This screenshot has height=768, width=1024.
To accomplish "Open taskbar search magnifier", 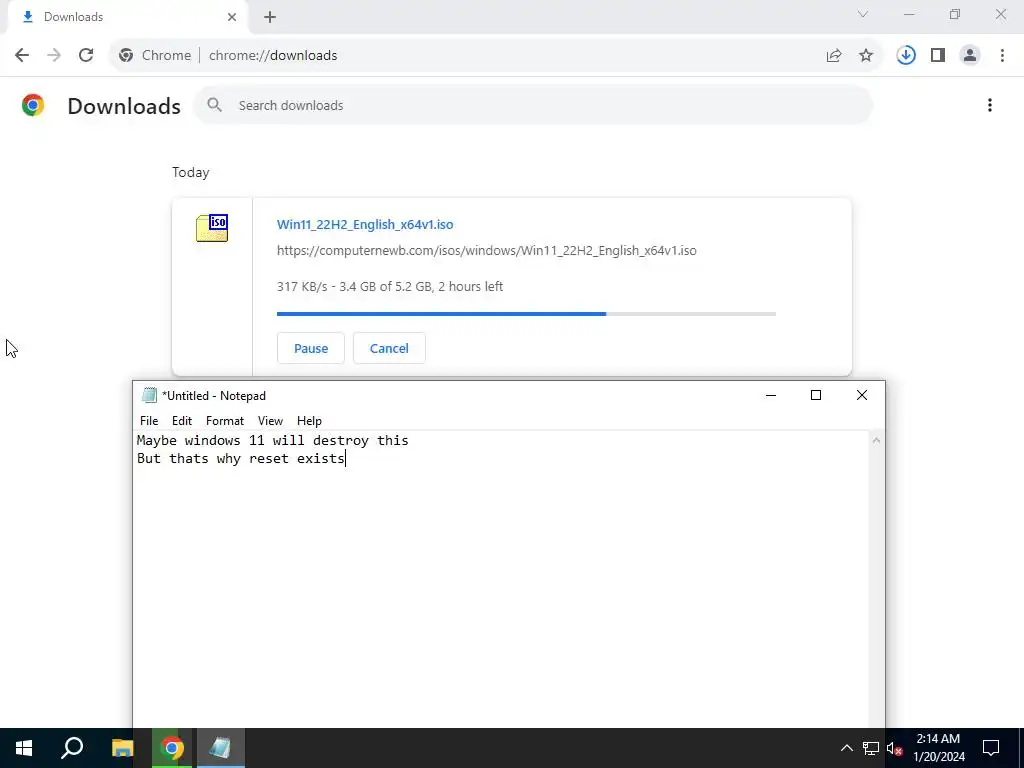I will point(72,748).
